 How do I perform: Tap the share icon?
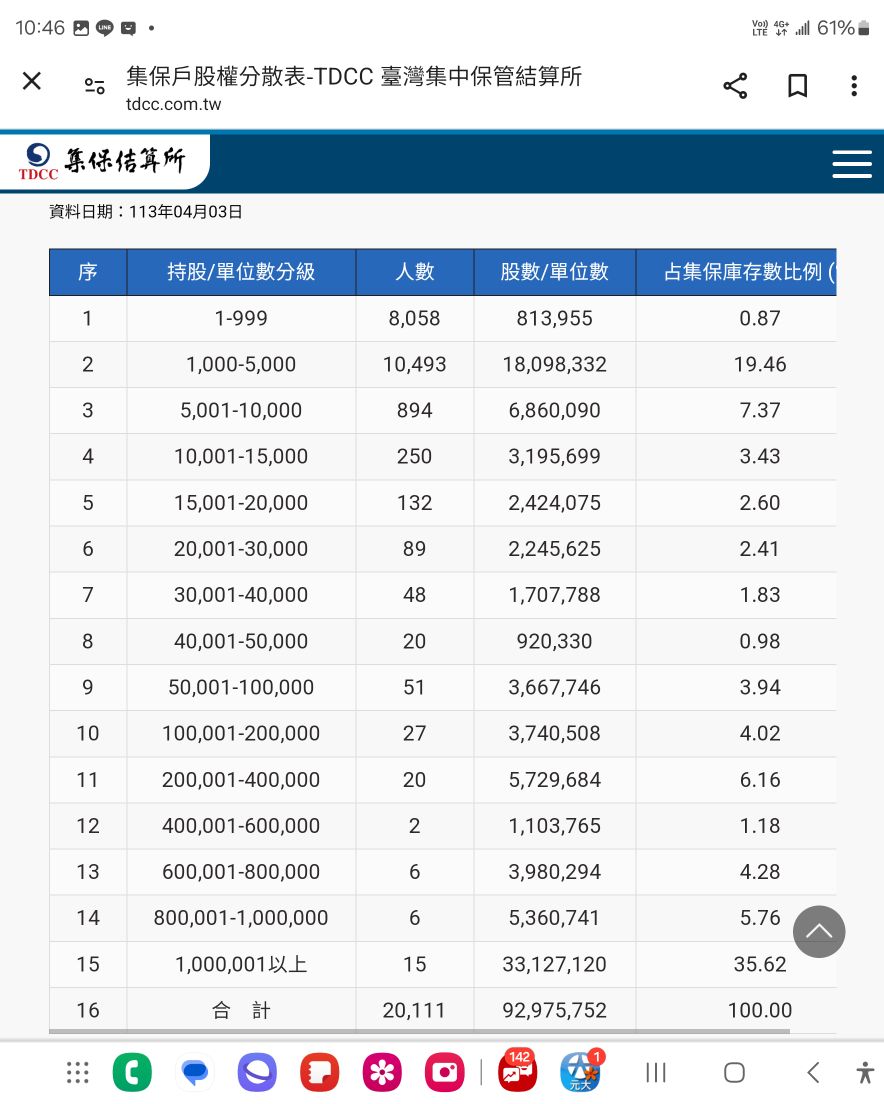click(735, 86)
